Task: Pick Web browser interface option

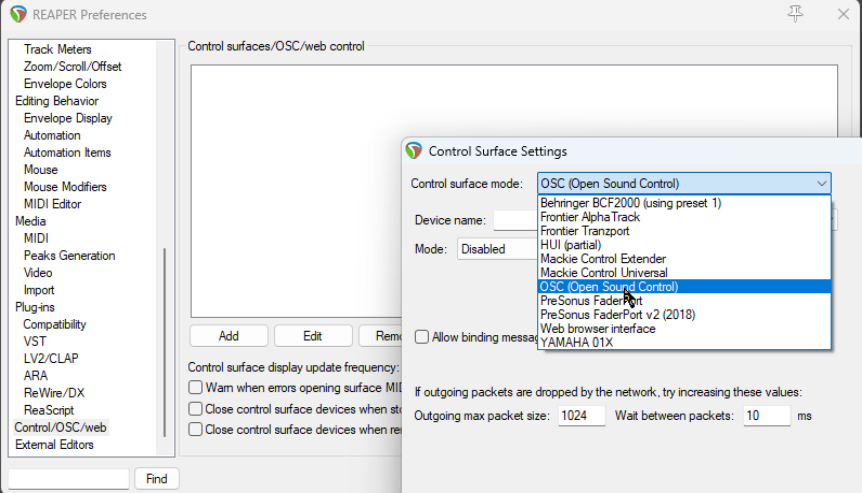Action: [684, 329]
